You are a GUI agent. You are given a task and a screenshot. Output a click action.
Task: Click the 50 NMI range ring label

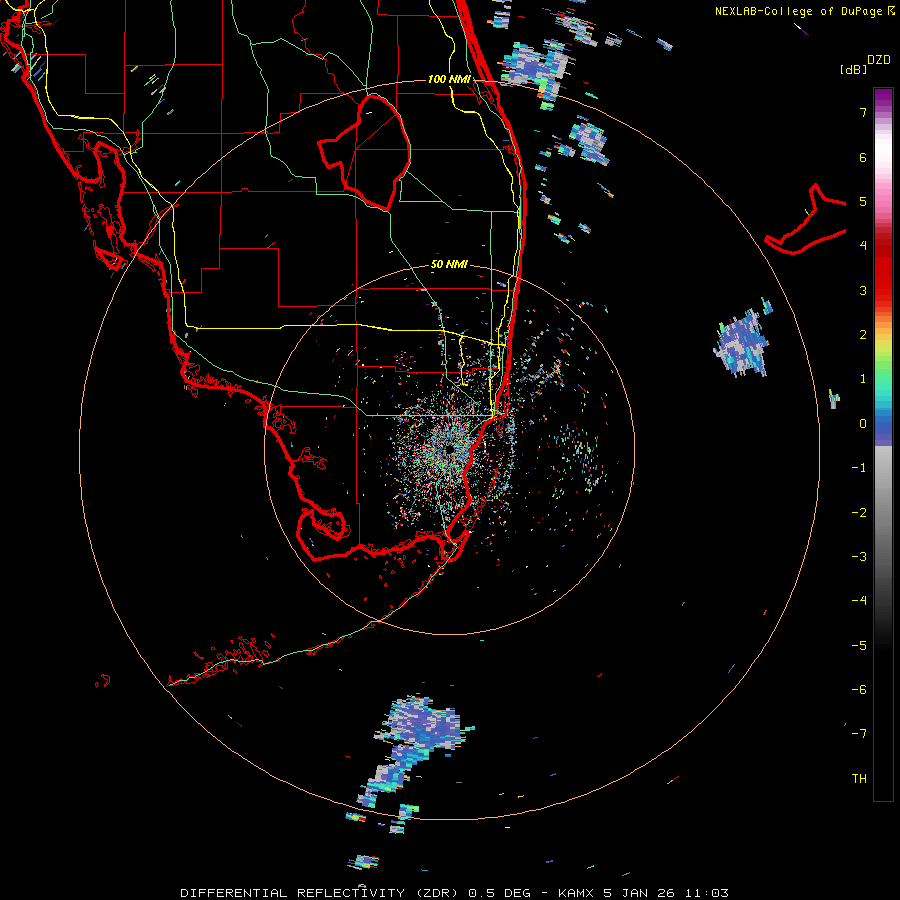(449, 264)
